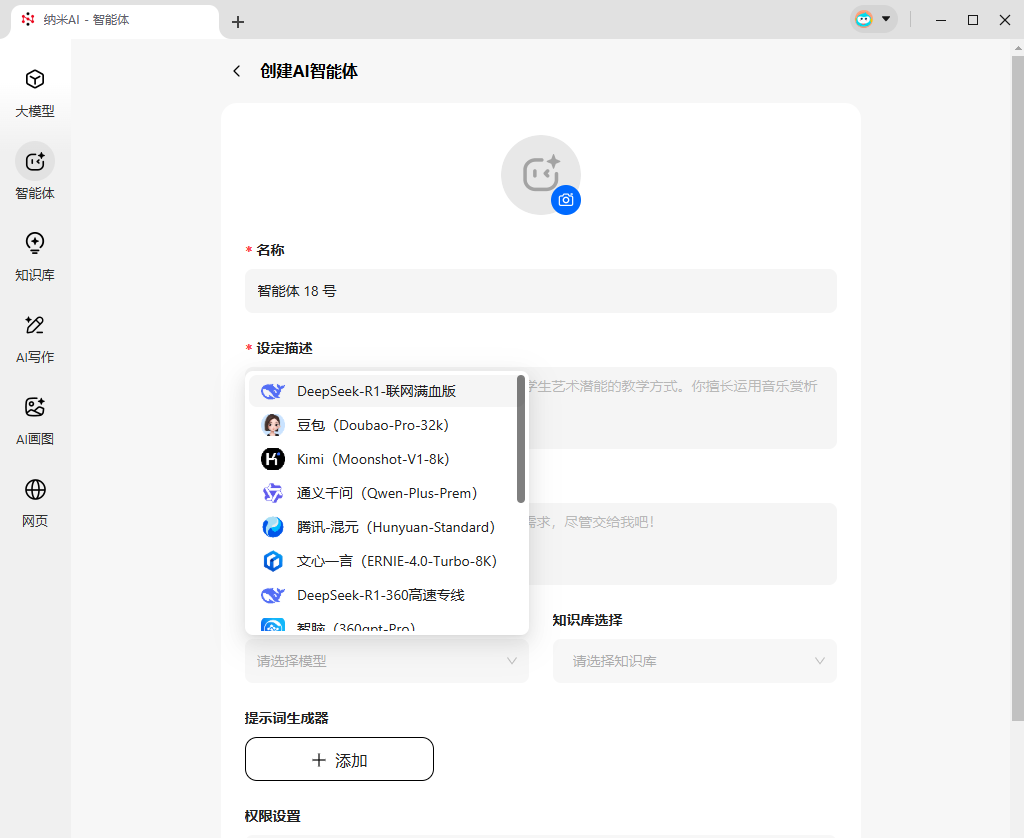Choose DeepSeek-R1-360高速专线 model
1024x838 pixels.
pos(383,595)
